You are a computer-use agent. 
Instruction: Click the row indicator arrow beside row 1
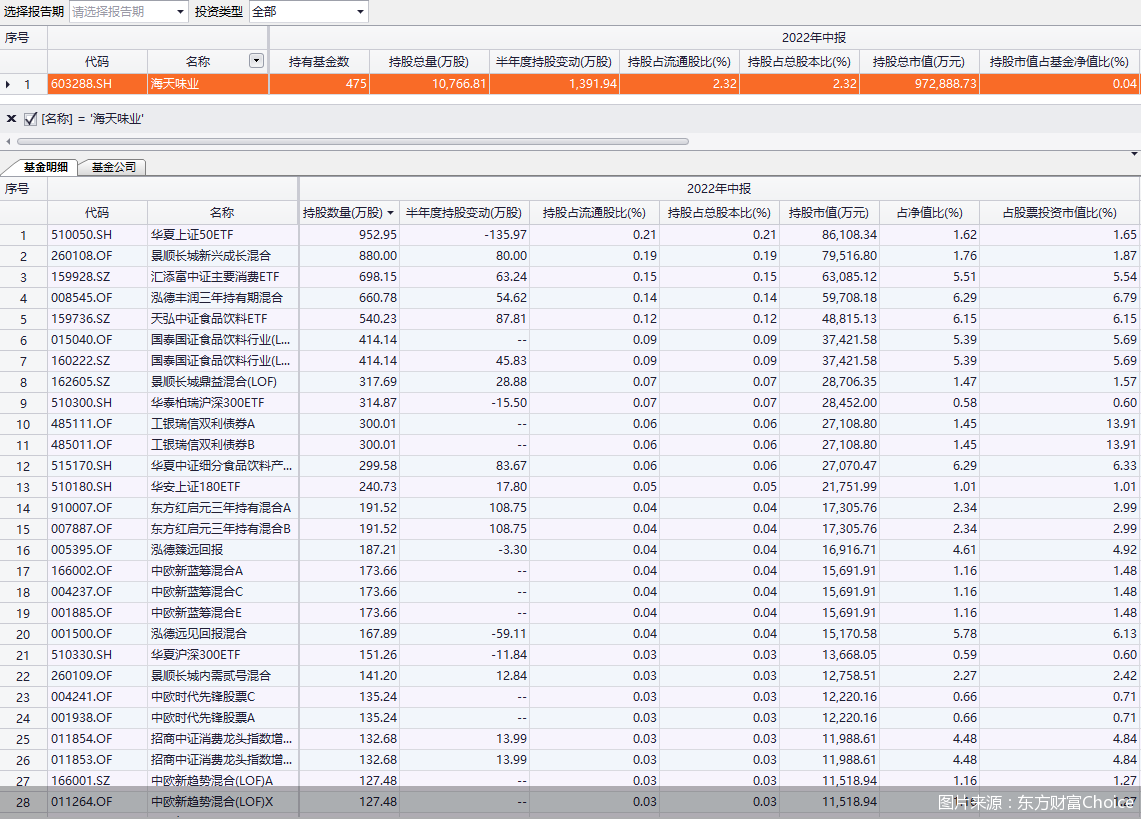pyautogui.click(x=9, y=85)
